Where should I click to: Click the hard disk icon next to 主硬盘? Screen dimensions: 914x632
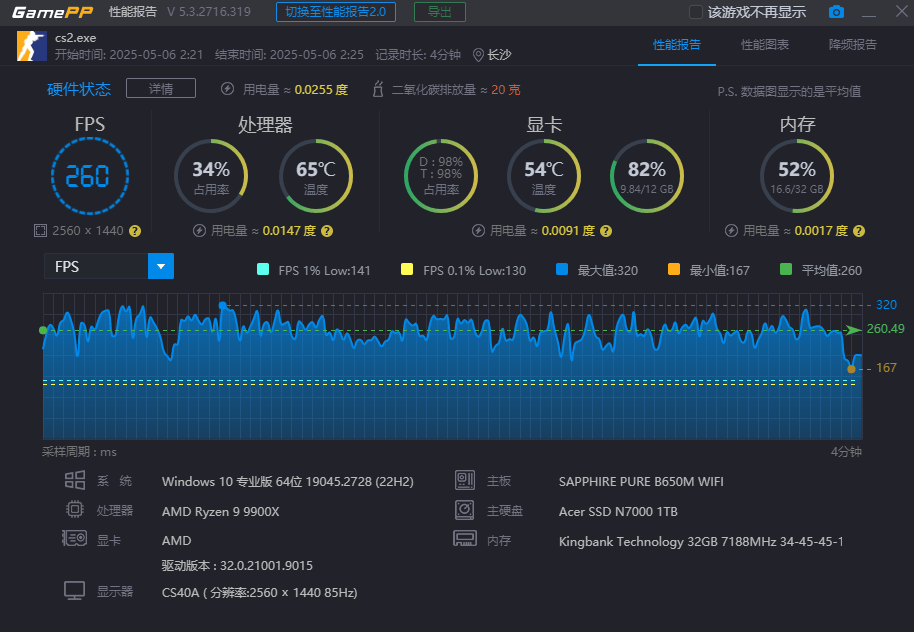tap(465, 510)
